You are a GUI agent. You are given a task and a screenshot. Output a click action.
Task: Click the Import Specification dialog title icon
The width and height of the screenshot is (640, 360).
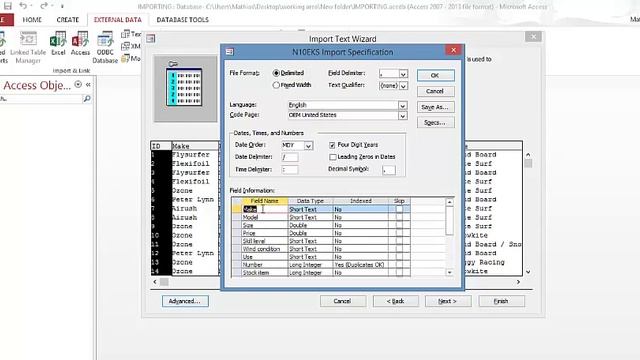(229, 52)
